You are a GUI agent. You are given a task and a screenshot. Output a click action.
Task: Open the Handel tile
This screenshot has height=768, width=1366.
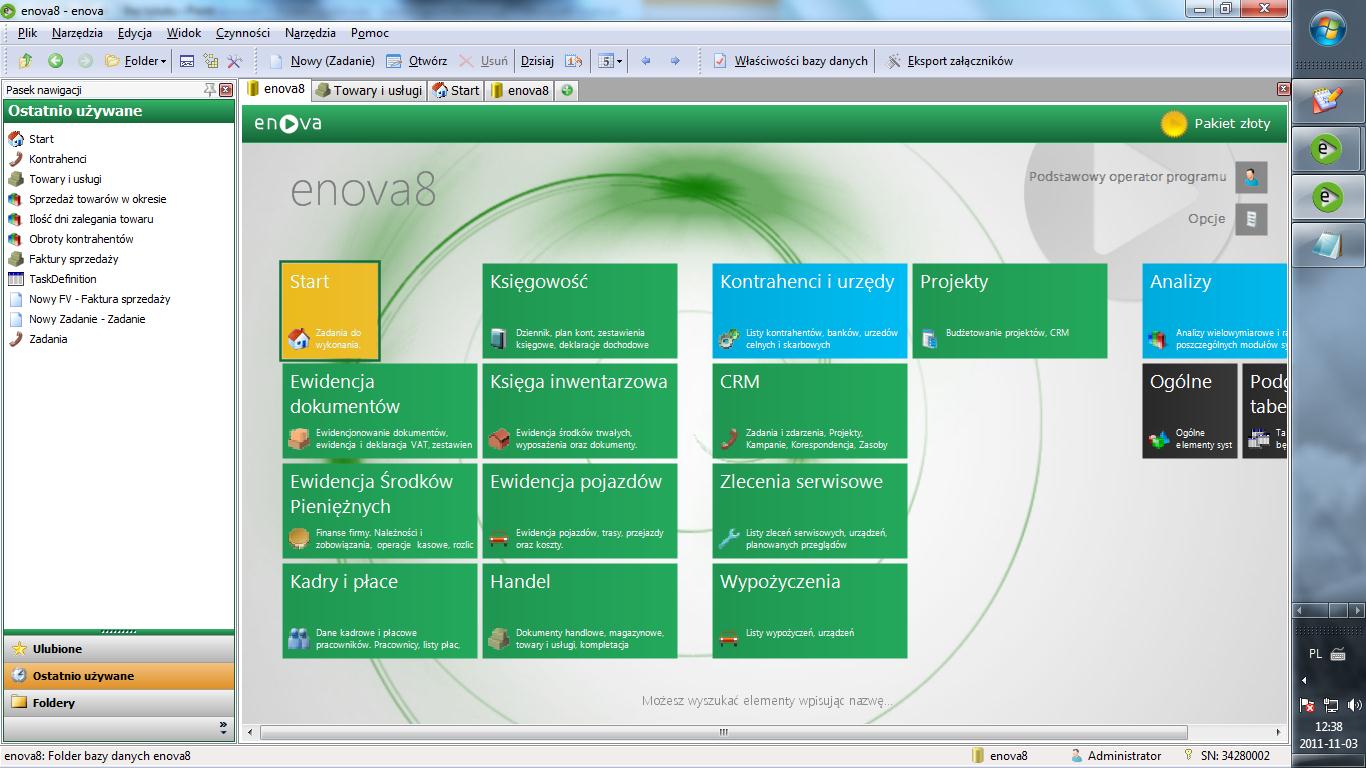tap(580, 611)
